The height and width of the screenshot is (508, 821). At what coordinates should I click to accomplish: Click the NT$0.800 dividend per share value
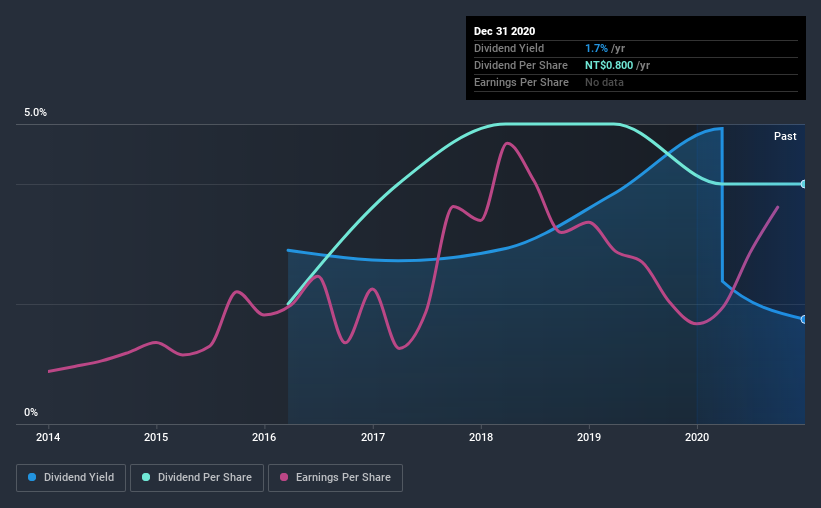click(609, 65)
